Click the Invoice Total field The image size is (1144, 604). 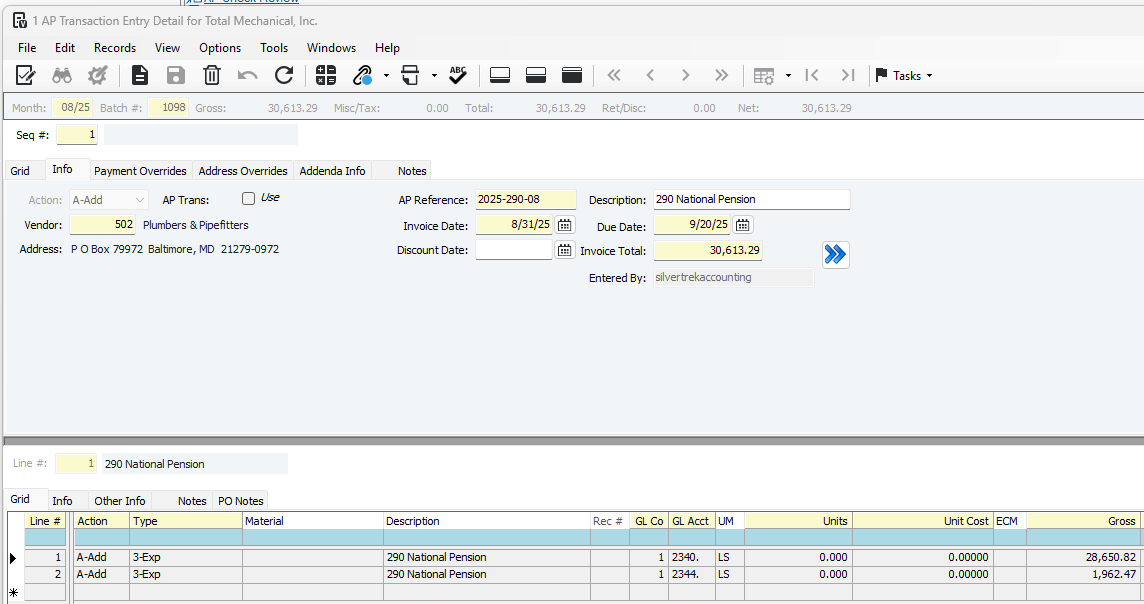pos(708,250)
